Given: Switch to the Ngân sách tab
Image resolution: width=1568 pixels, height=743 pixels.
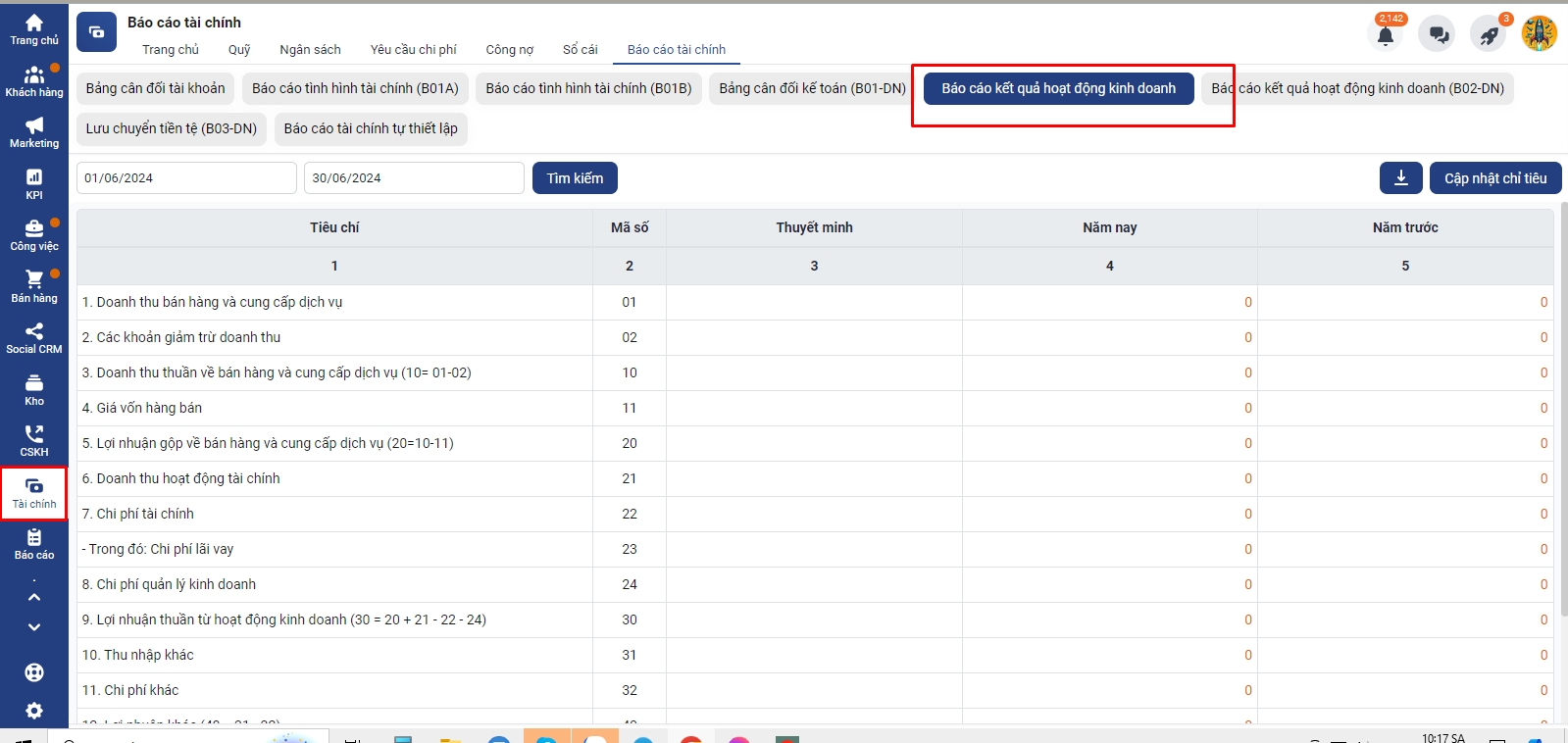Looking at the screenshot, I should pos(310,50).
